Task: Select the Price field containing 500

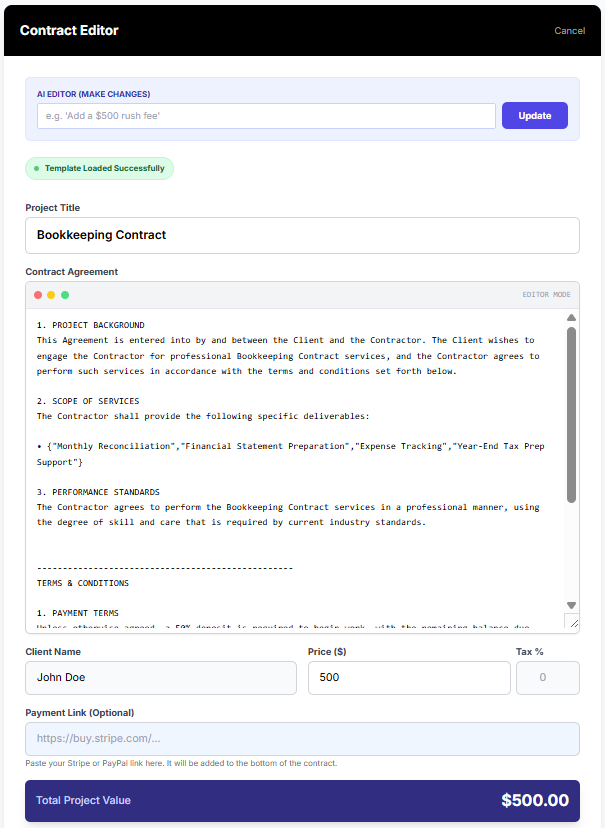Action: point(408,677)
